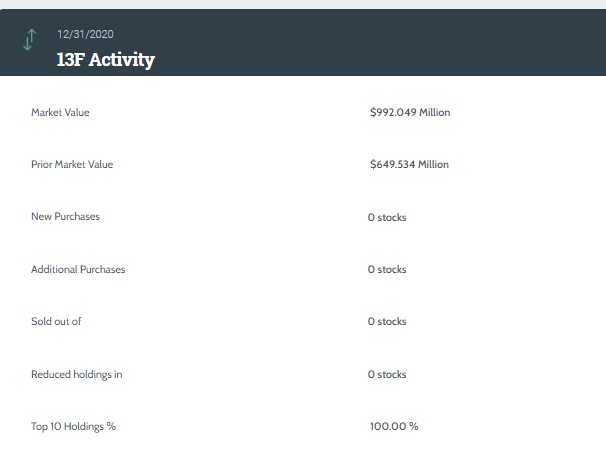606x456 pixels.
Task: Click the Prior Market Value label
Action: pyautogui.click(x=72, y=164)
